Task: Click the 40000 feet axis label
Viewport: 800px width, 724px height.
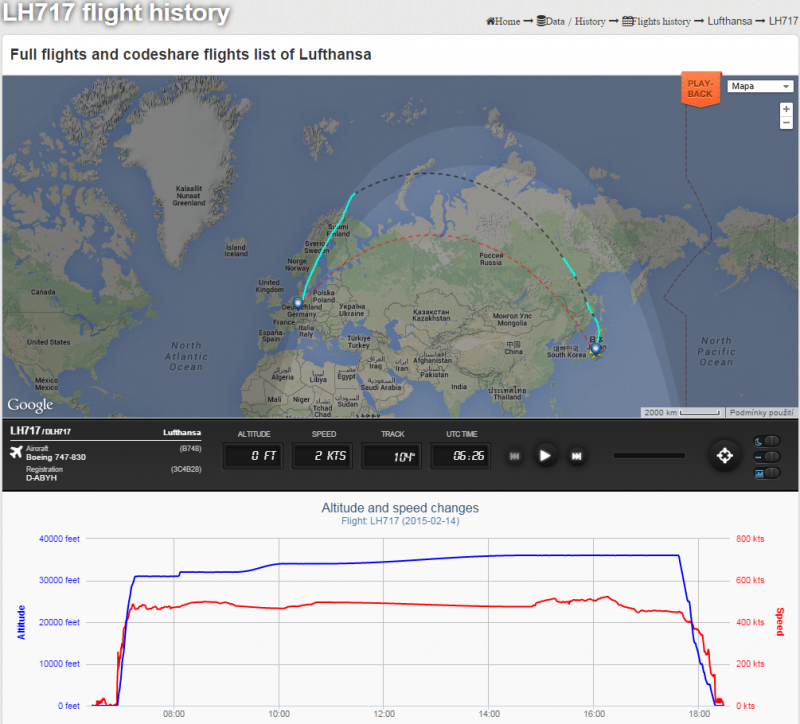Action: [59, 539]
